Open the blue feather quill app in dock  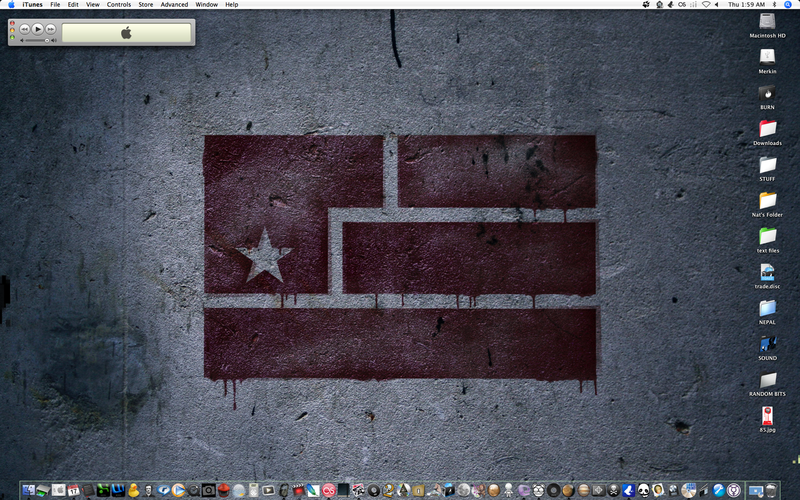click(x=313, y=490)
